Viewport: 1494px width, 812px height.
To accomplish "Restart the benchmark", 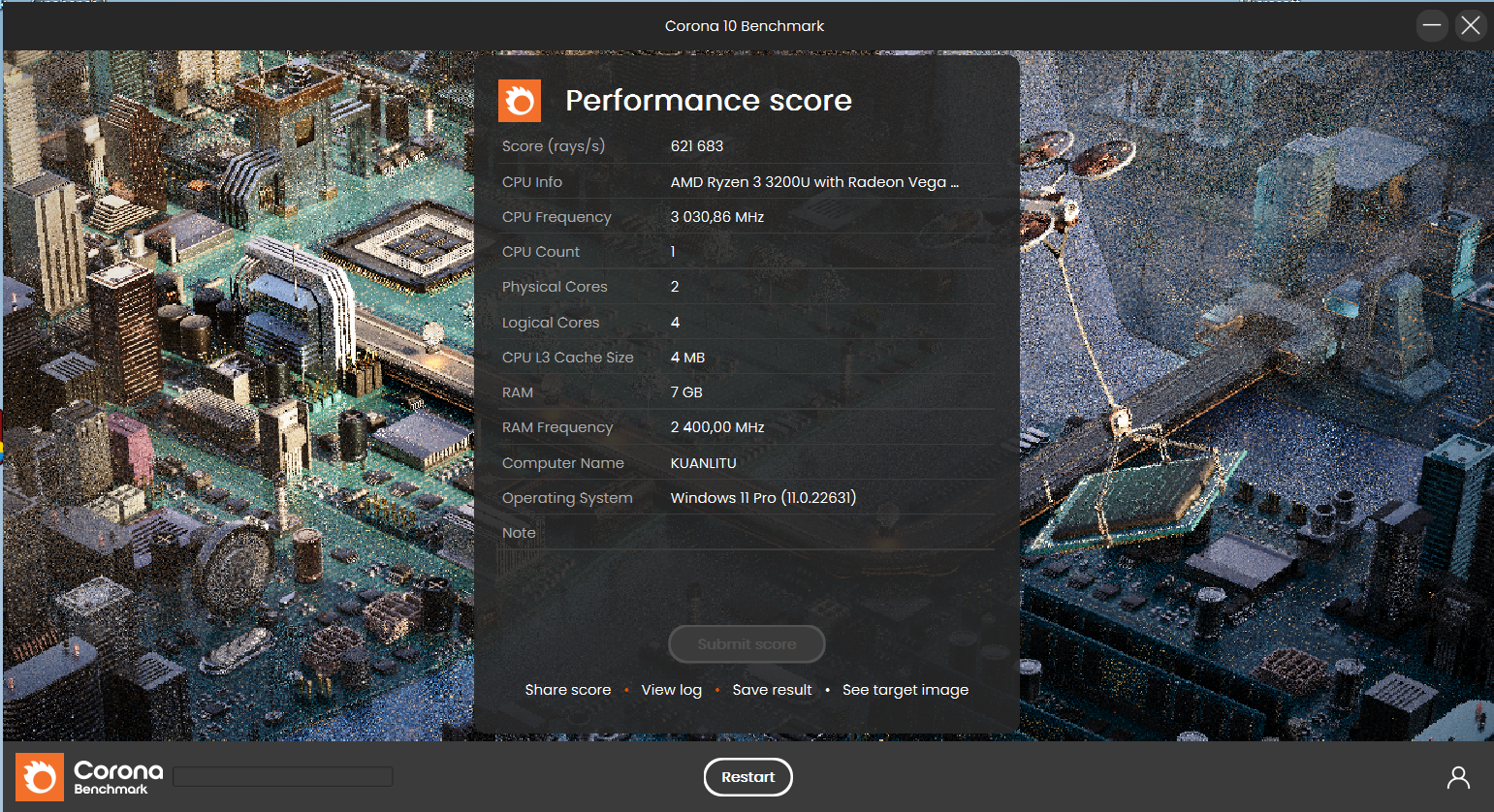I will 747,777.
